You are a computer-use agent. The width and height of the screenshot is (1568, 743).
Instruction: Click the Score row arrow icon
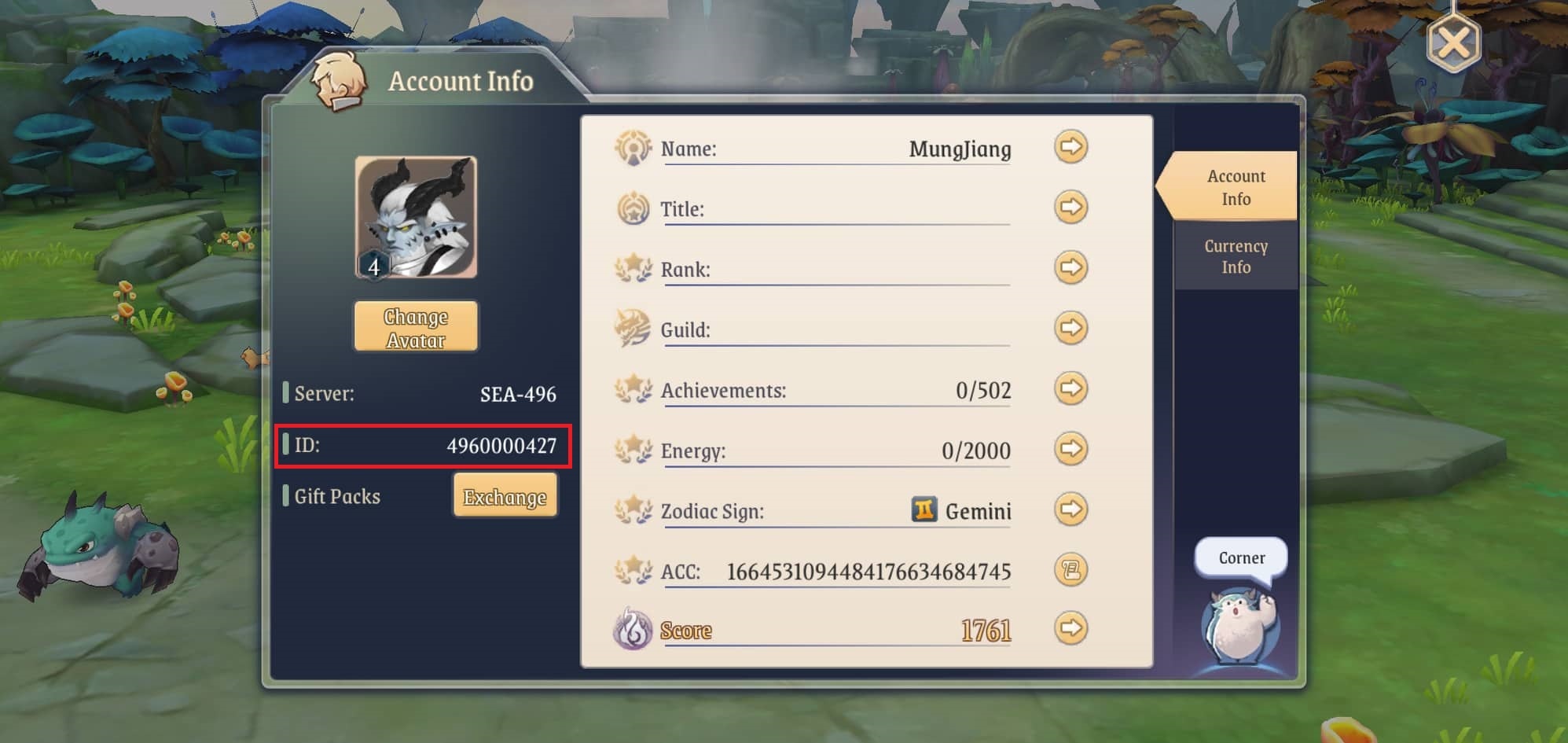coord(1070,628)
